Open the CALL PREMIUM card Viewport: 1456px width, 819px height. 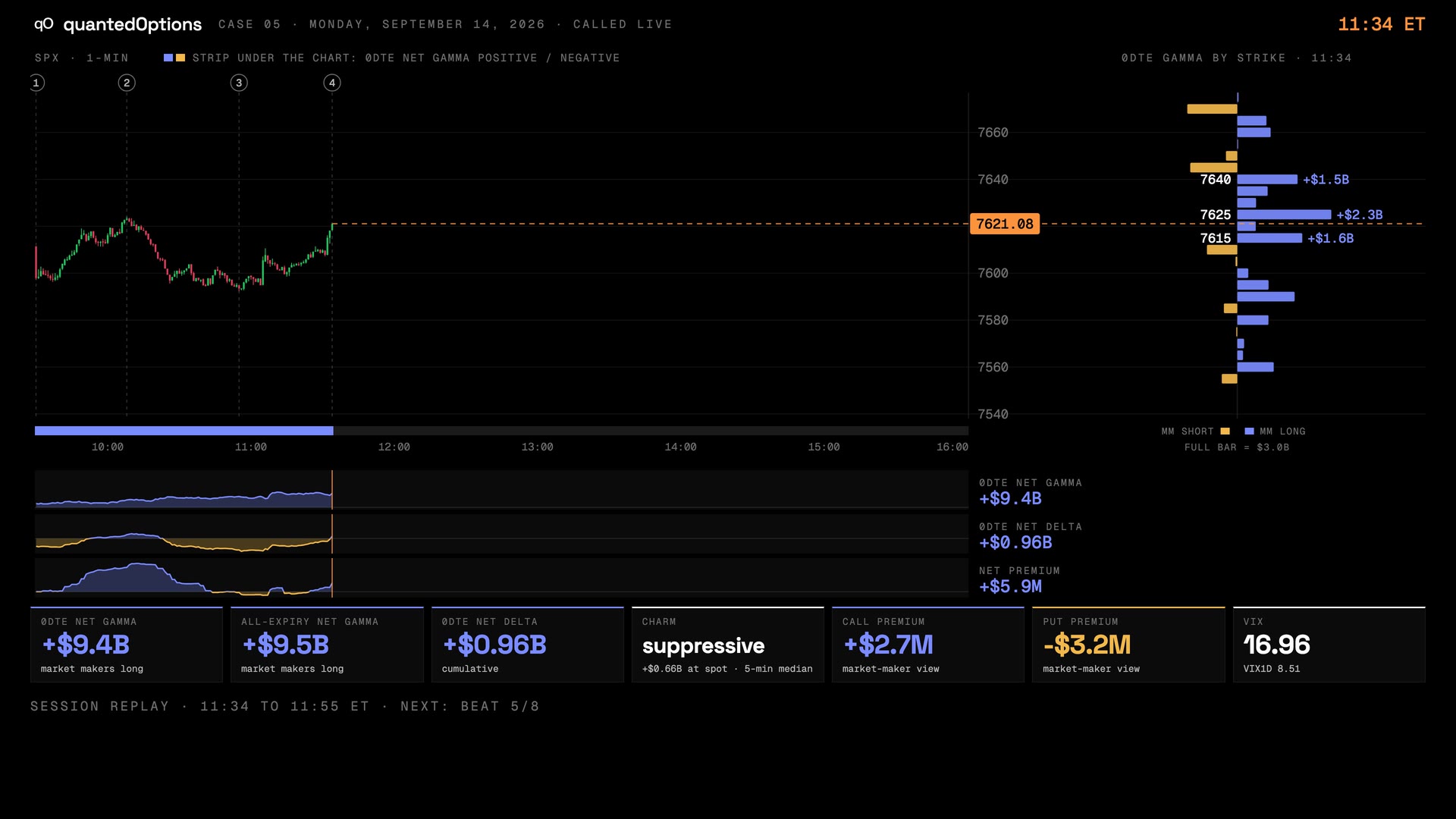pos(927,645)
